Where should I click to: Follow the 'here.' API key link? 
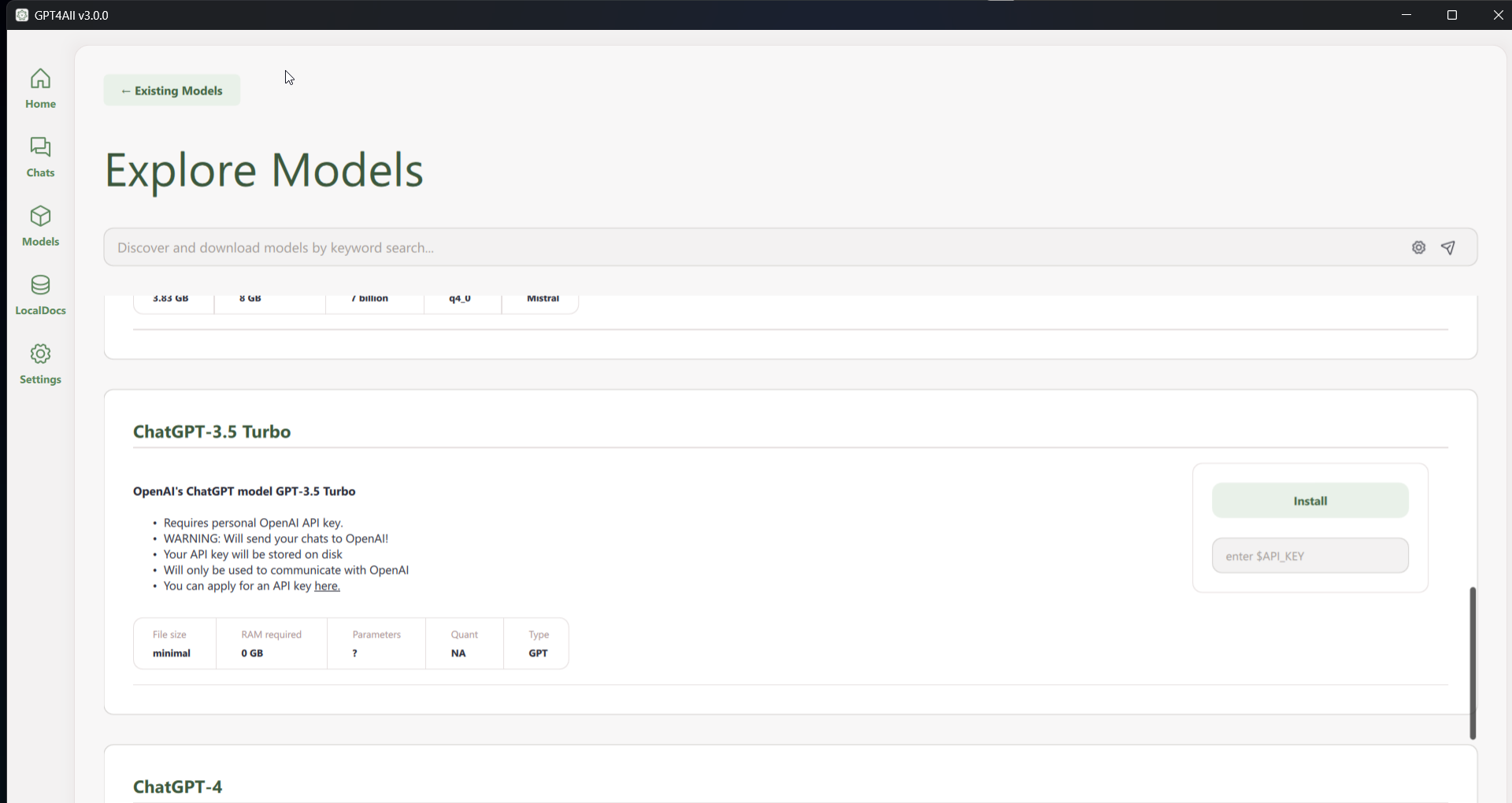click(327, 586)
